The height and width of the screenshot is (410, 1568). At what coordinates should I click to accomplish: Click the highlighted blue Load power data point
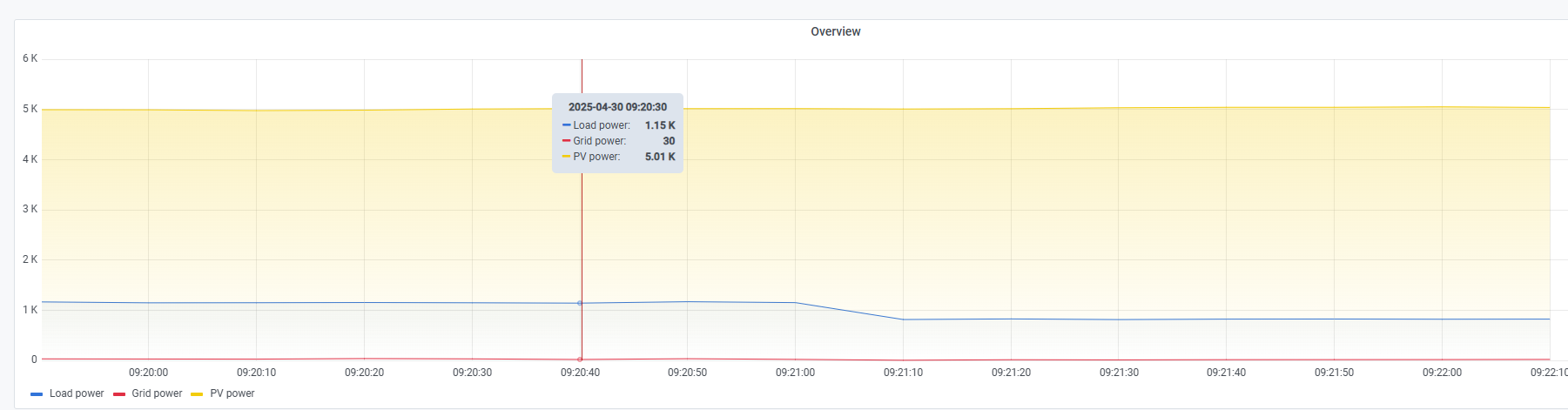coord(580,303)
